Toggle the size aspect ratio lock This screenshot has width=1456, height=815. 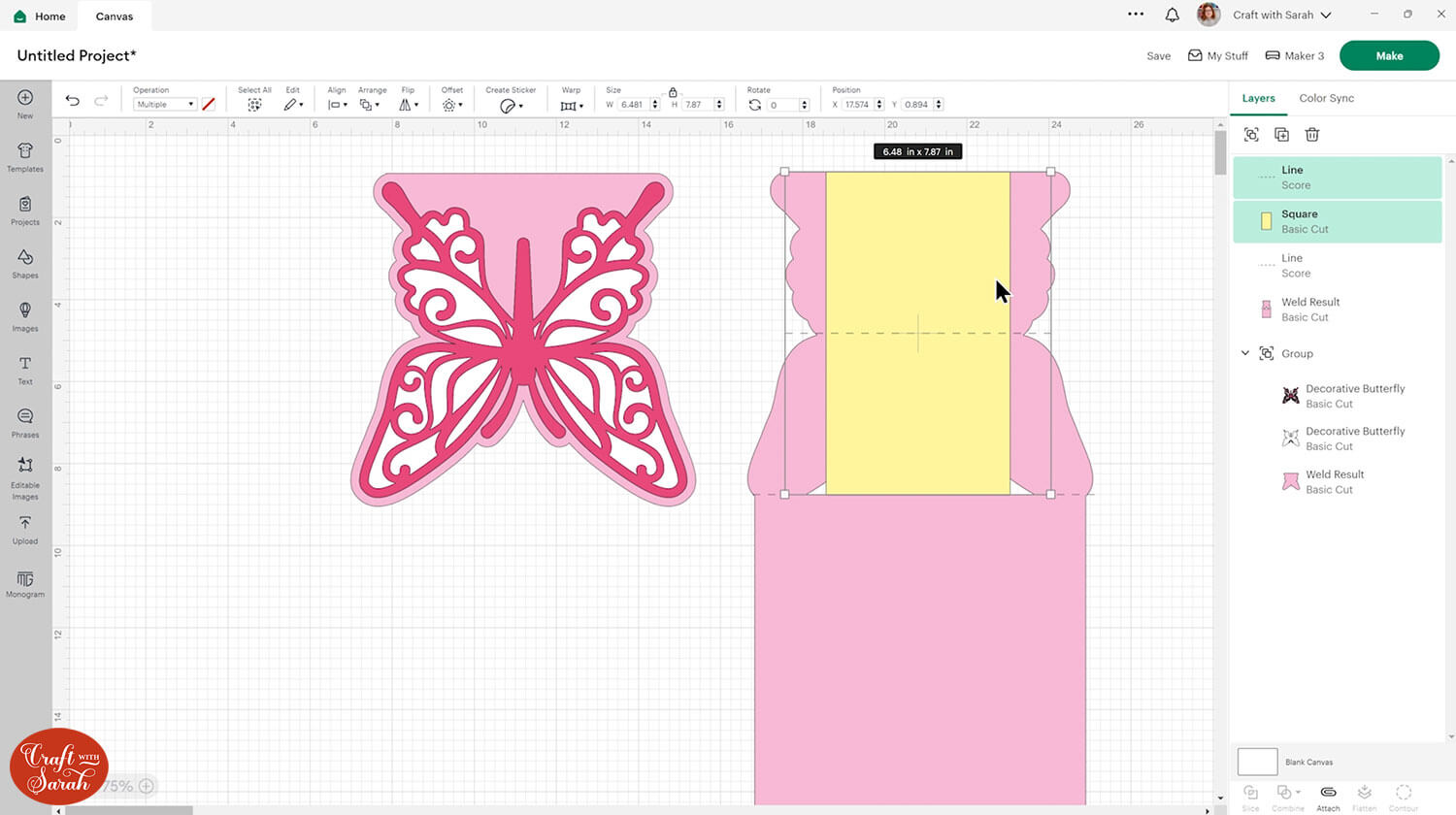click(673, 92)
